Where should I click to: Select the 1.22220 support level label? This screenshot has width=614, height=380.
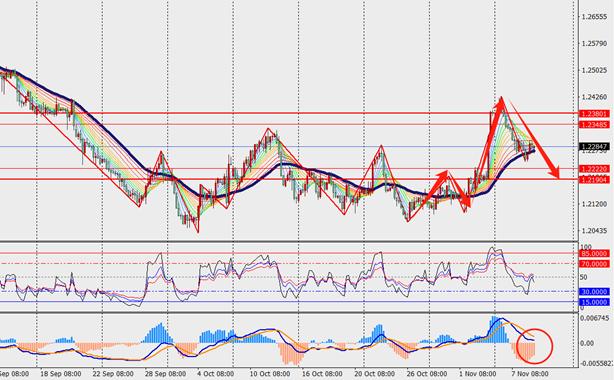point(595,169)
